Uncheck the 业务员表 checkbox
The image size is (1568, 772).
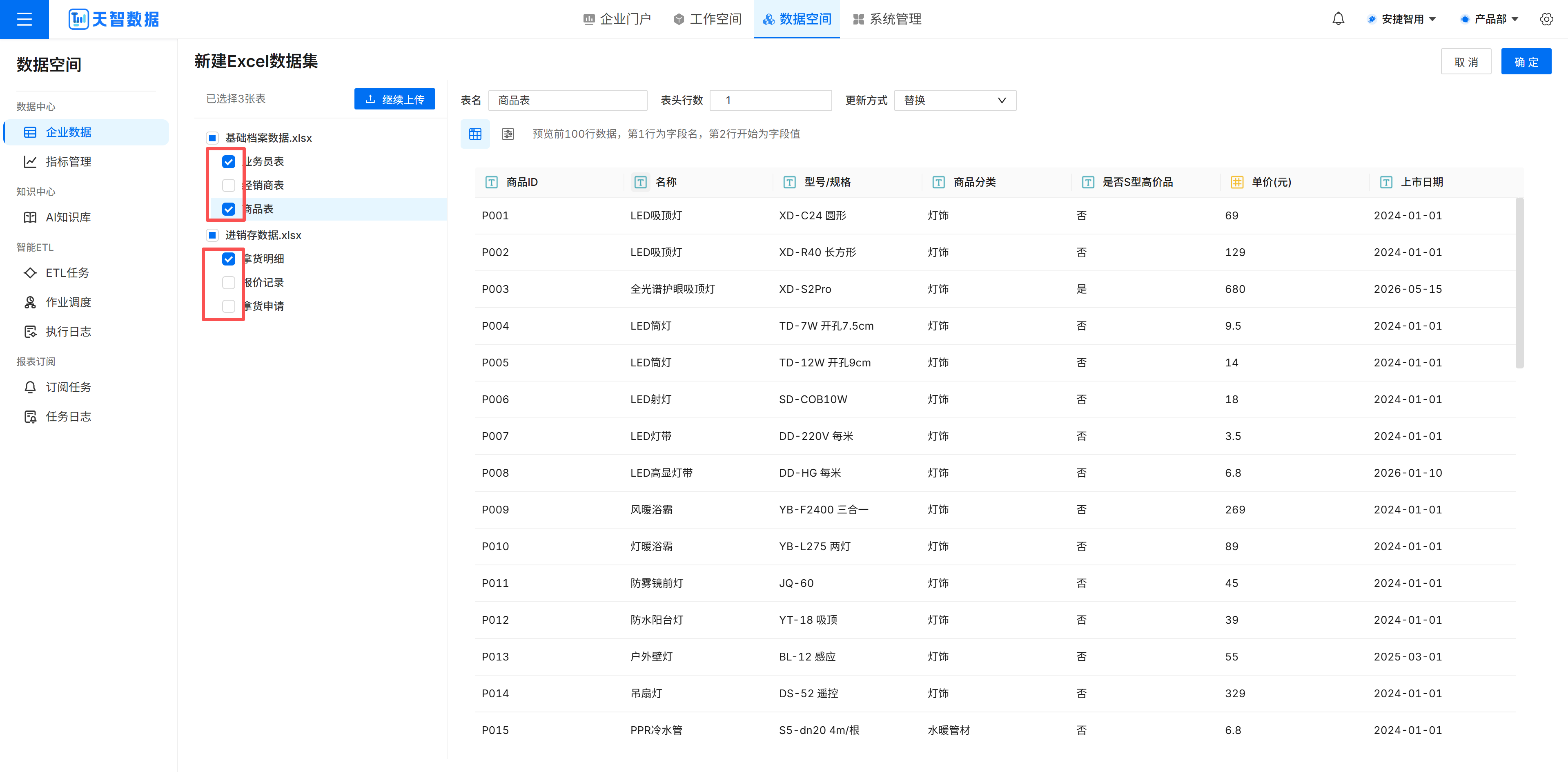228,162
